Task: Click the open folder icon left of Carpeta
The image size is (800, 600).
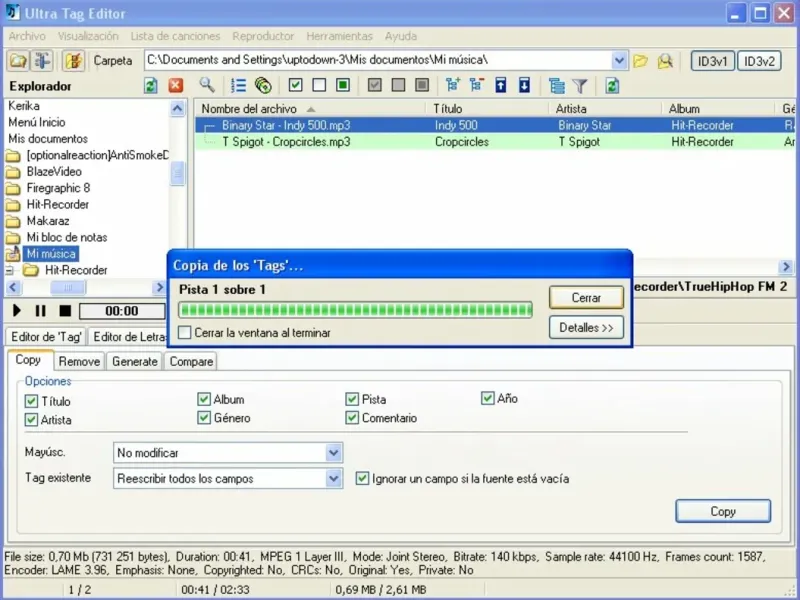Action: pos(18,61)
